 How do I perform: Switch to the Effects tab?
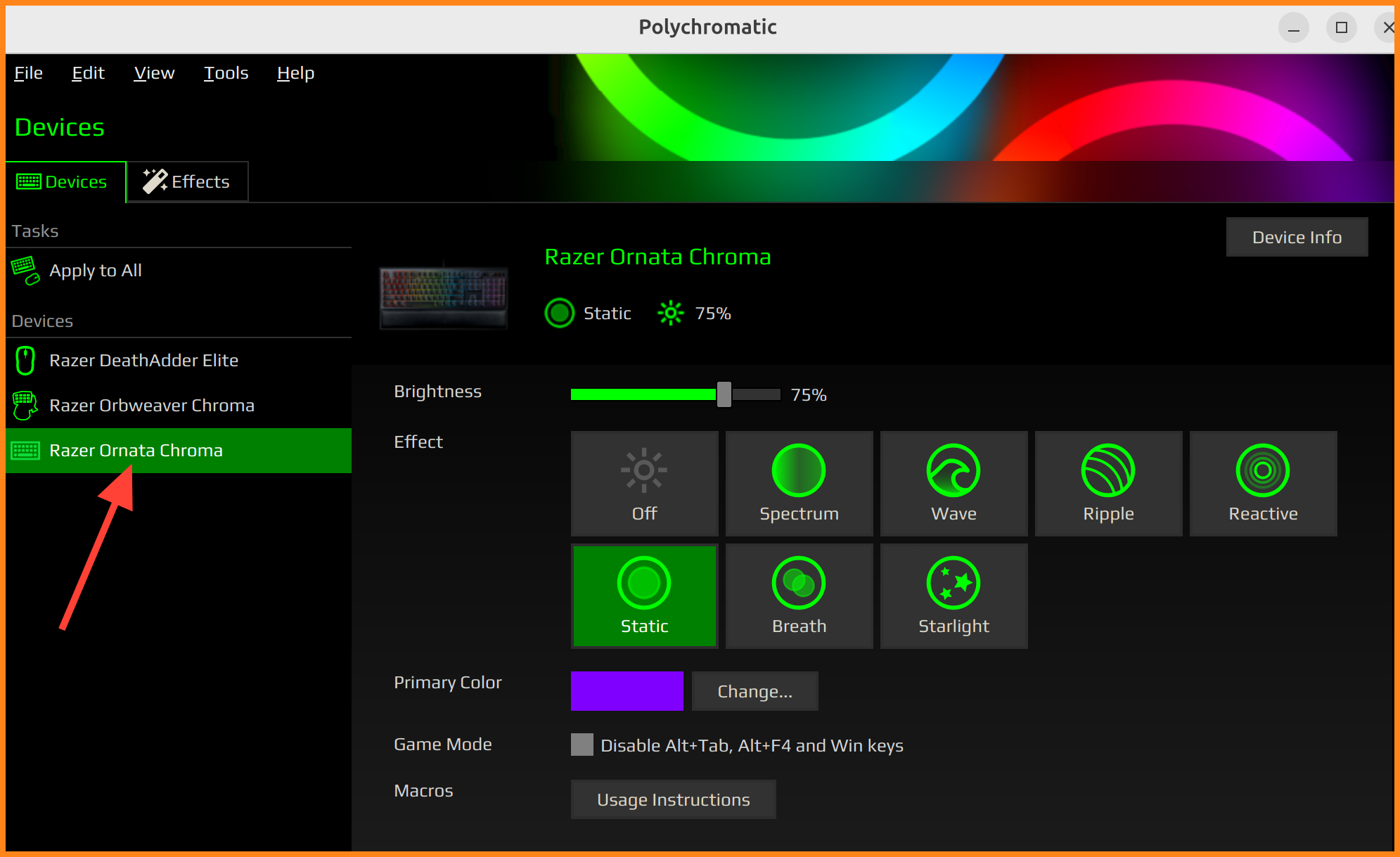click(187, 182)
